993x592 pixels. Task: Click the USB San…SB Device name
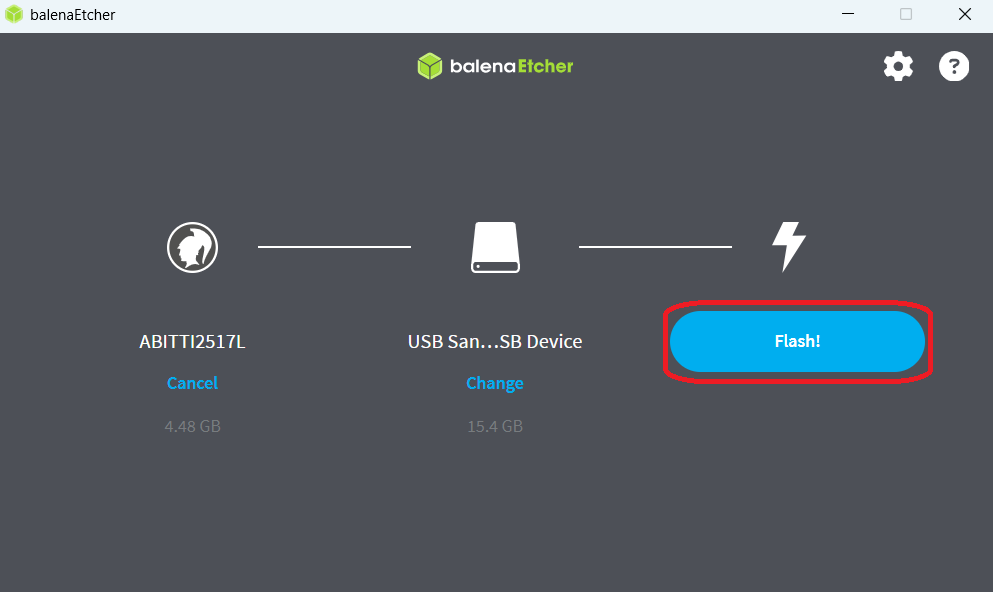495,341
